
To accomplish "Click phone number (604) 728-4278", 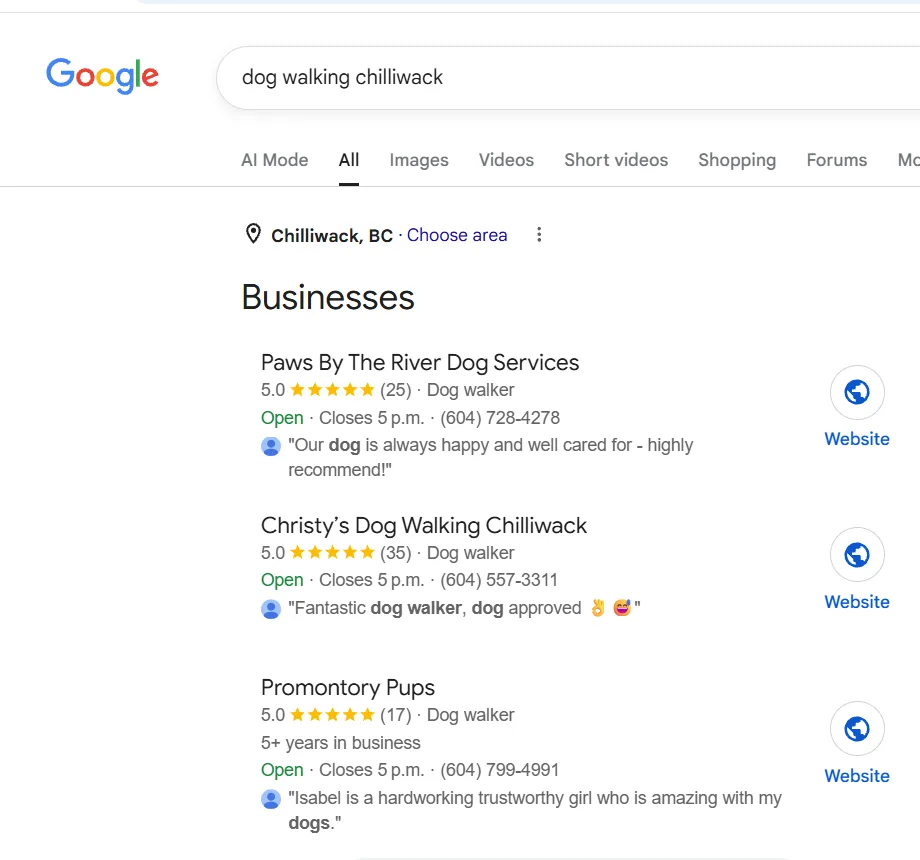I will click(x=500, y=418).
